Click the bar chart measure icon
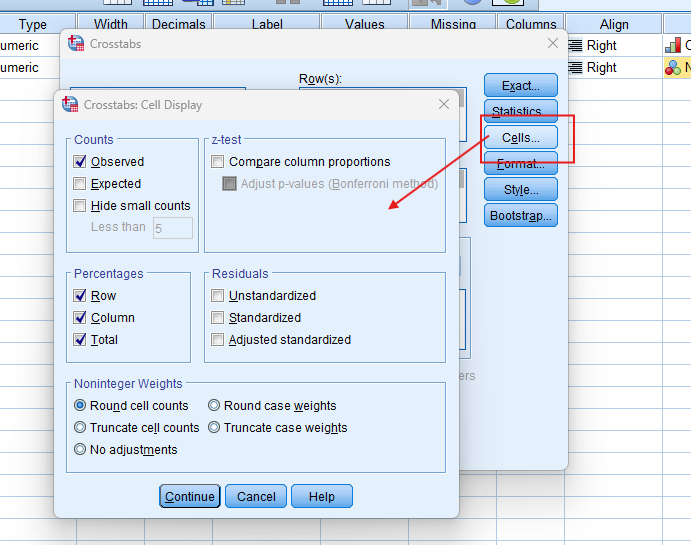Viewport: 691px width, 545px height. pyautogui.click(x=673, y=46)
